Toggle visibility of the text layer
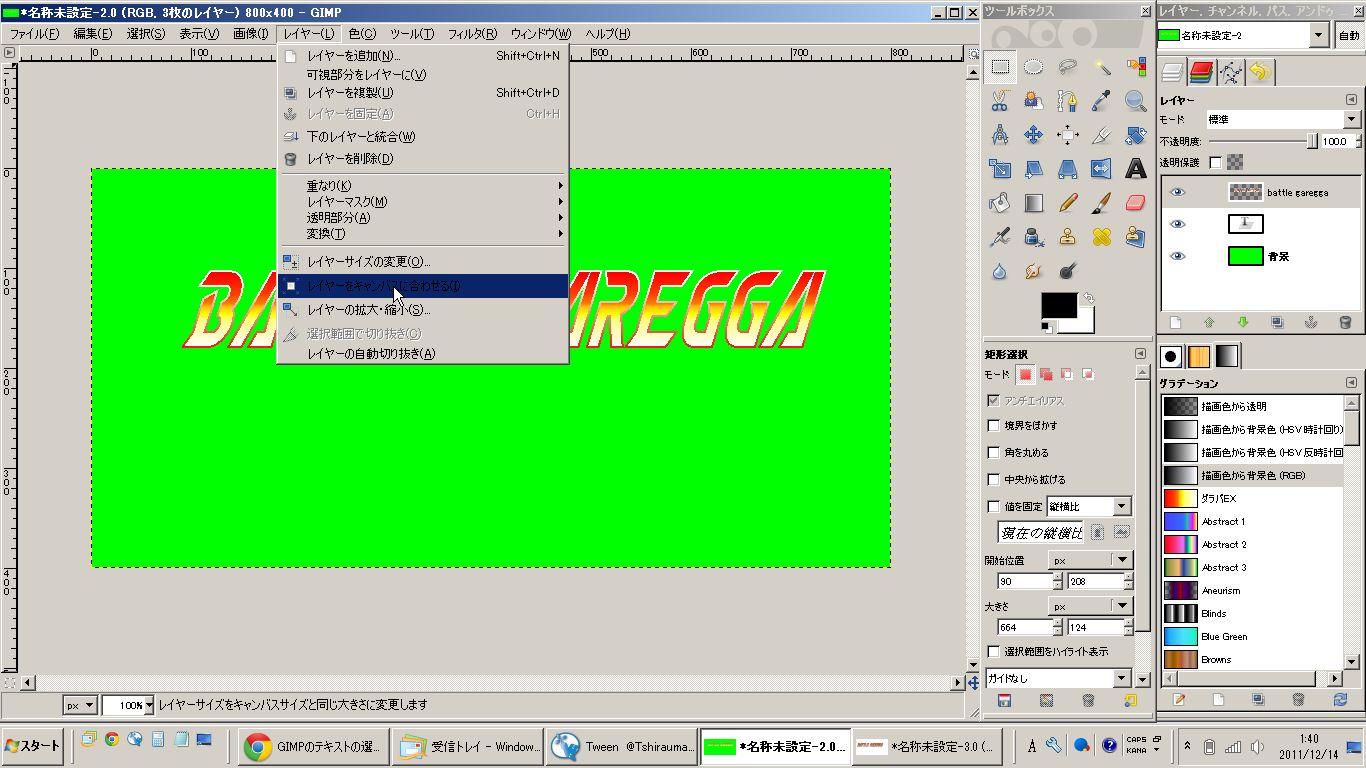 coord(1178,224)
